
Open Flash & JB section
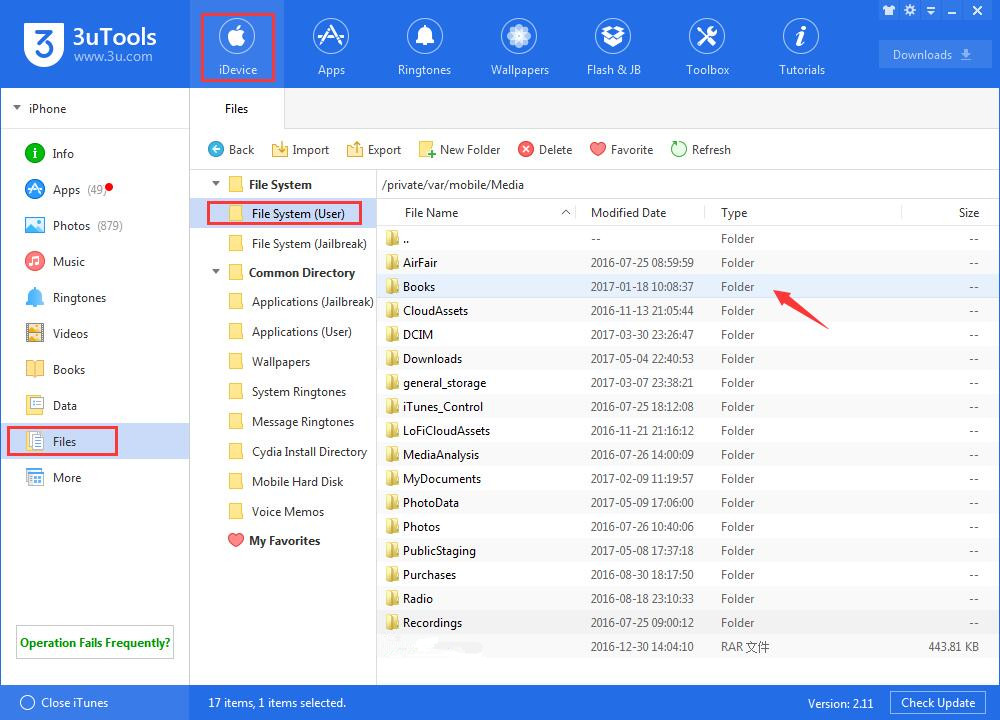click(614, 48)
